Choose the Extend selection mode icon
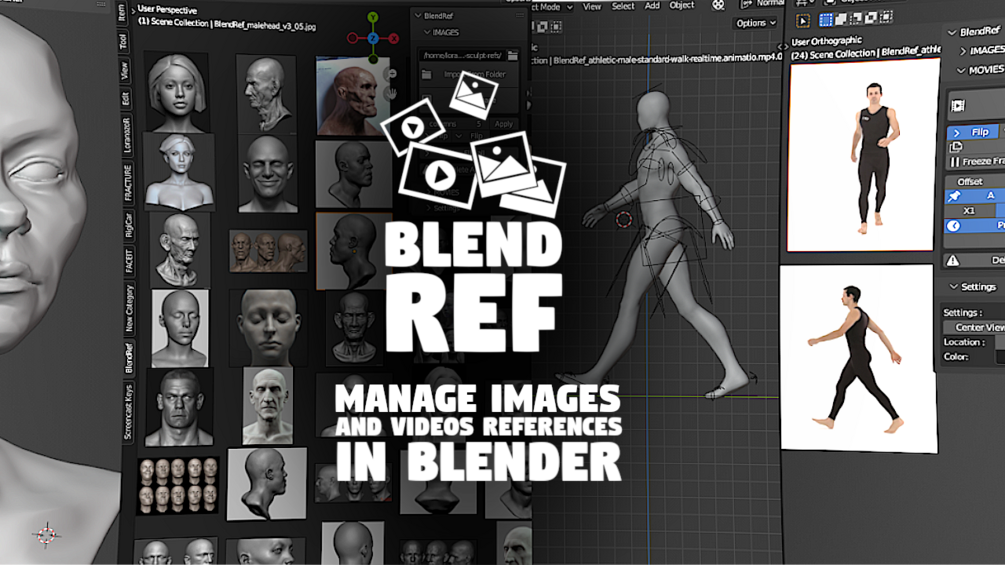1005x565 pixels. 841,19
